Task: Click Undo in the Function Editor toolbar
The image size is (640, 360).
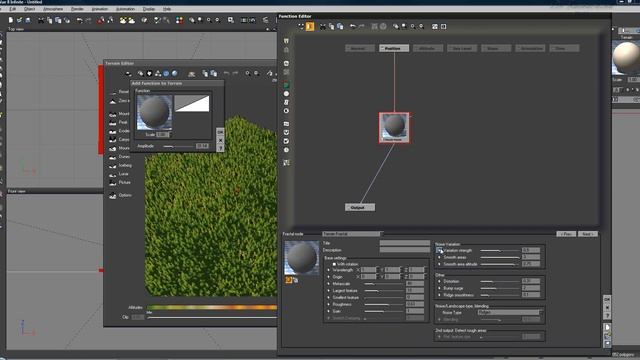Action: [353, 27]
